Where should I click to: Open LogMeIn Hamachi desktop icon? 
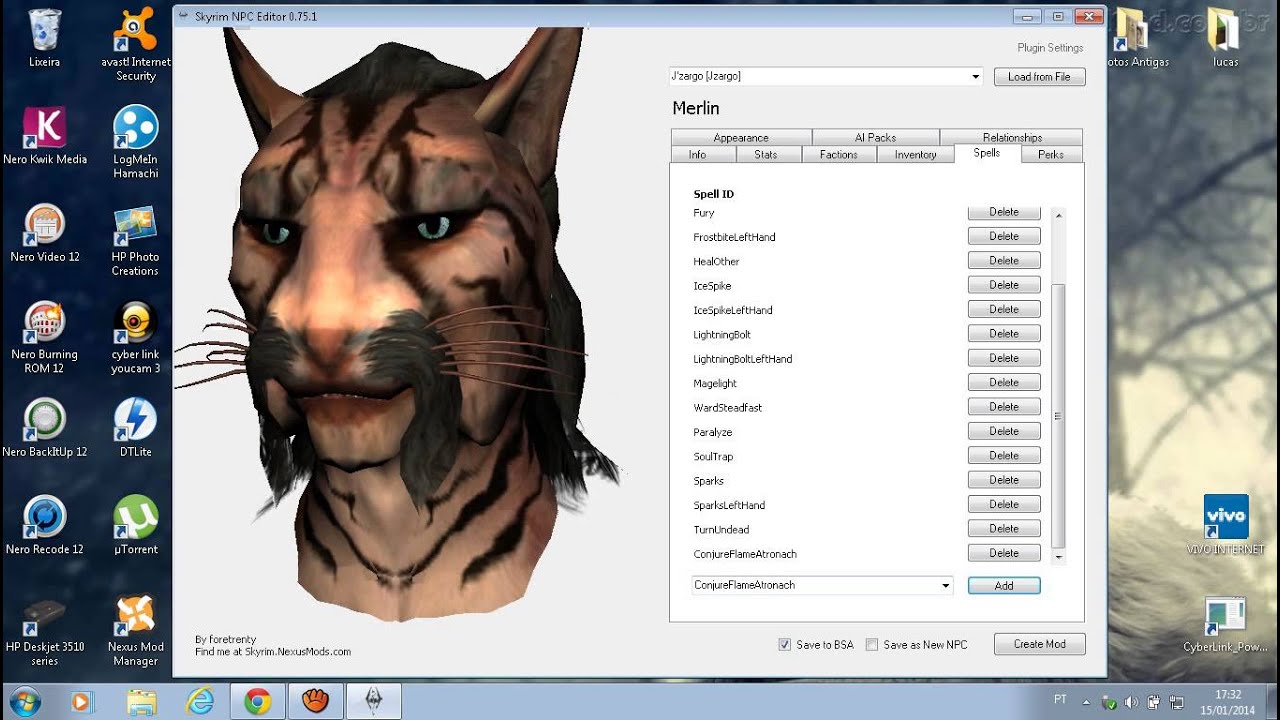(x=135, y=142)
